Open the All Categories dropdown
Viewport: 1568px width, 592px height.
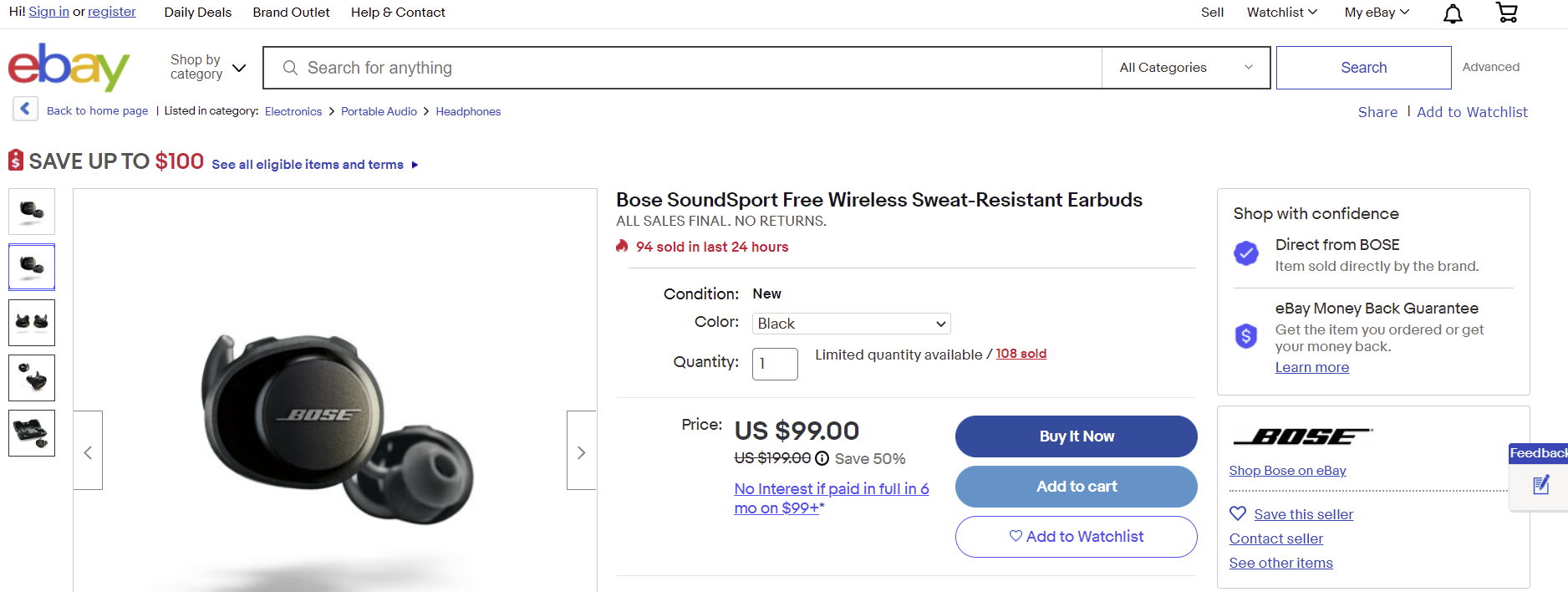(1186, 68)
